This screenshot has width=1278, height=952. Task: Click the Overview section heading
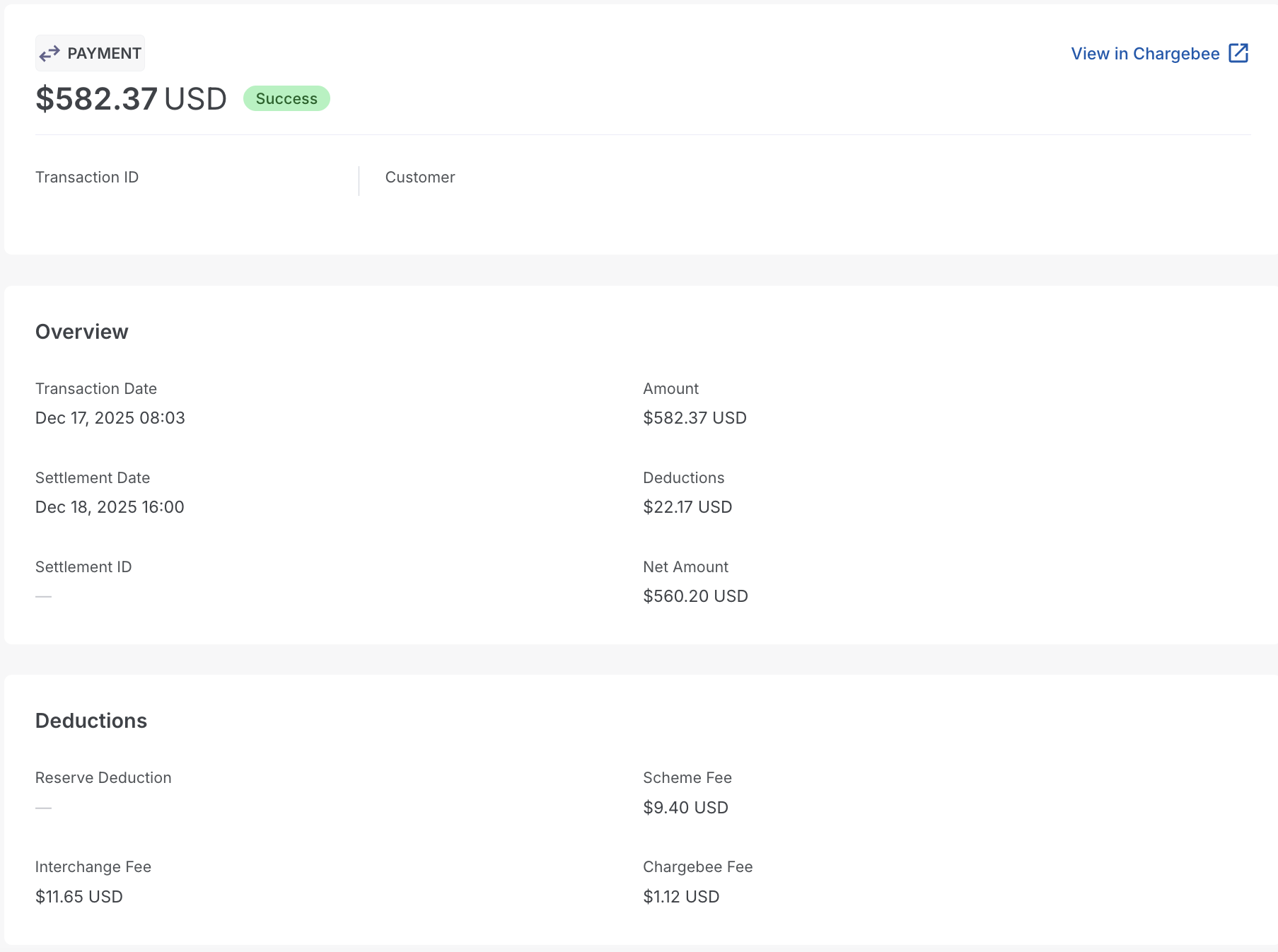click(x=82, y=331)
